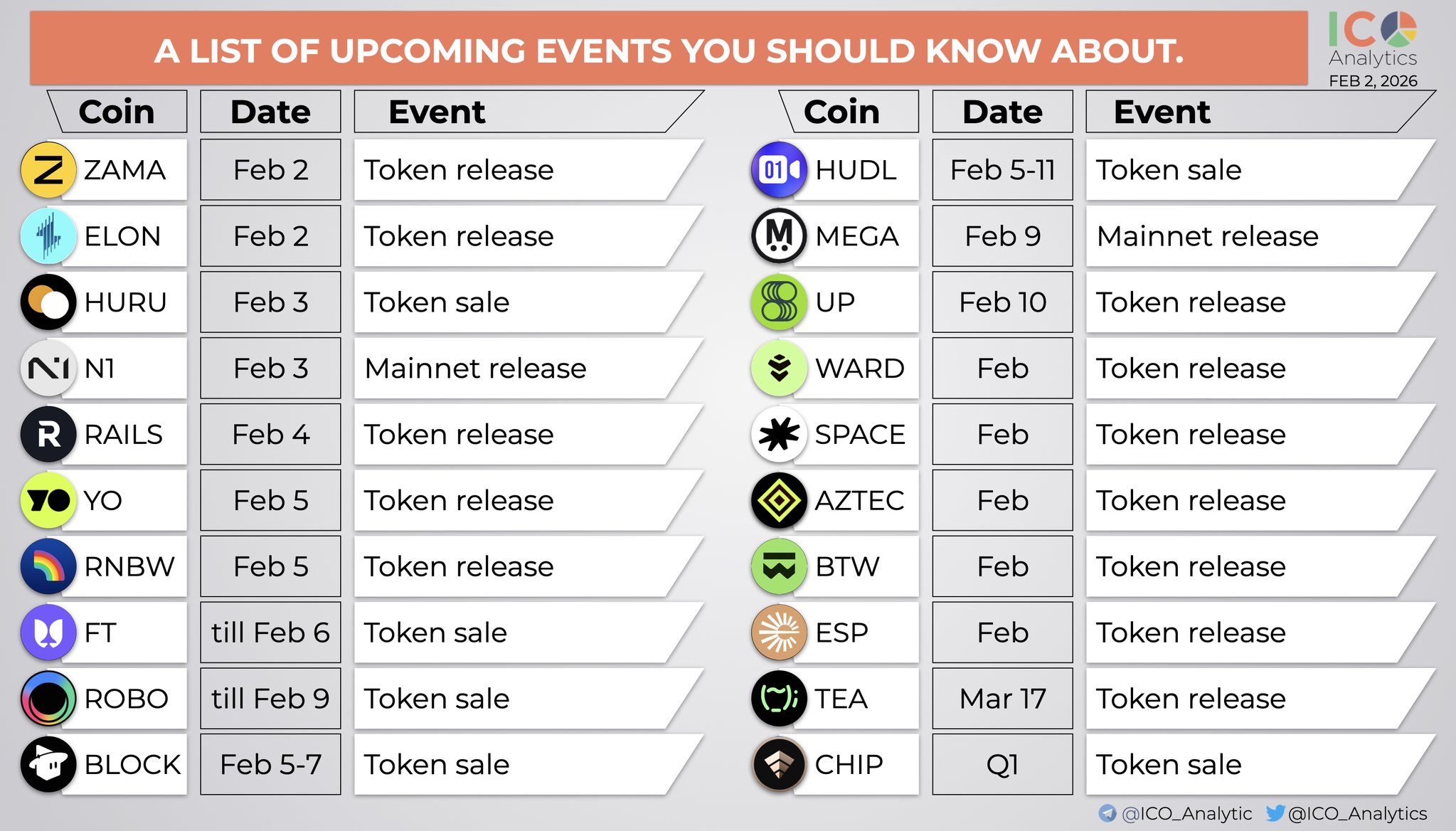Click the ICO Analytics logo
The width and height of the screenshot is (1456, 831).
[x=1372, y=41]
